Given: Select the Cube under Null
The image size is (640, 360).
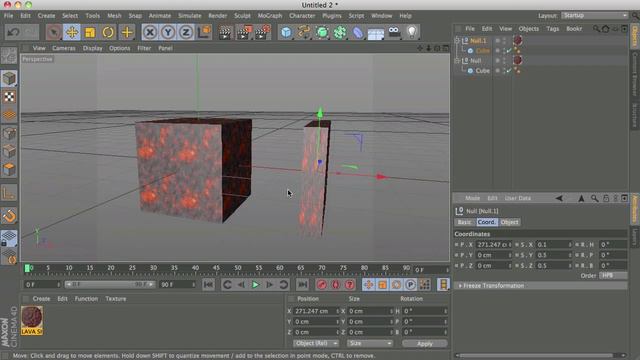Looking at the screenshot, I should coord(482,71).
